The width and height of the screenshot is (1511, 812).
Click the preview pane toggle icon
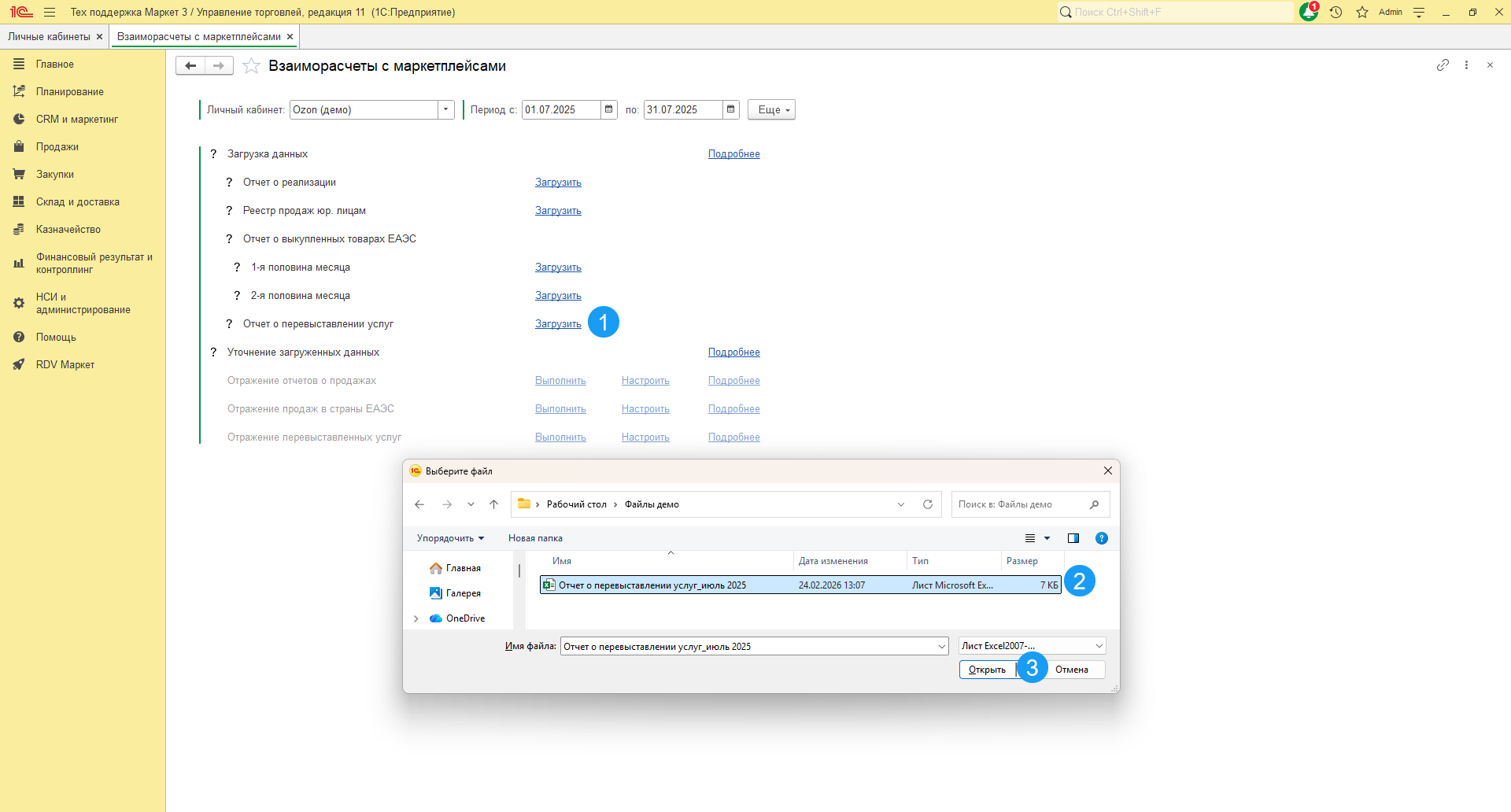click(1073, 538)
